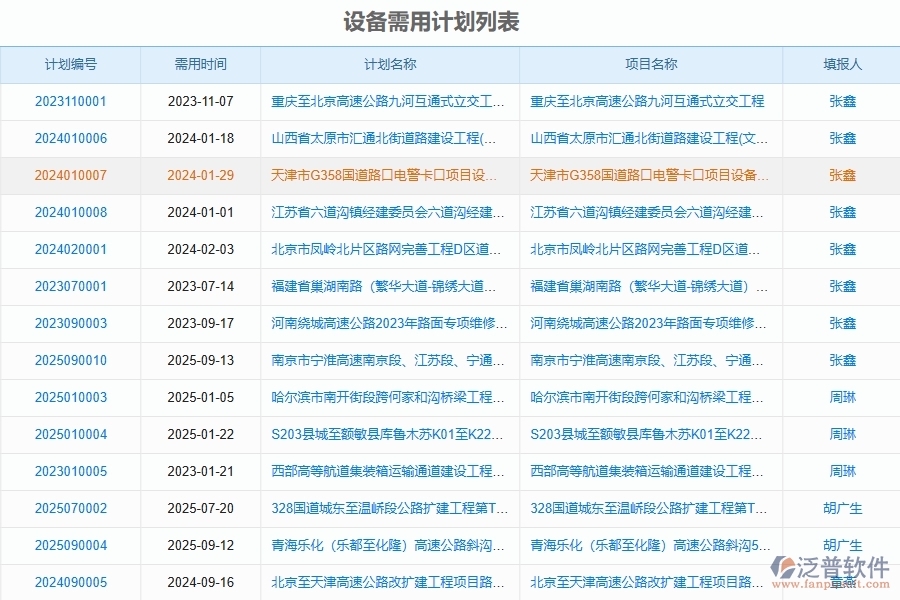Open plan number 2024090005 link
This screenshot has width=900, height=600.
pyautogui.click(x=70, y=581)
